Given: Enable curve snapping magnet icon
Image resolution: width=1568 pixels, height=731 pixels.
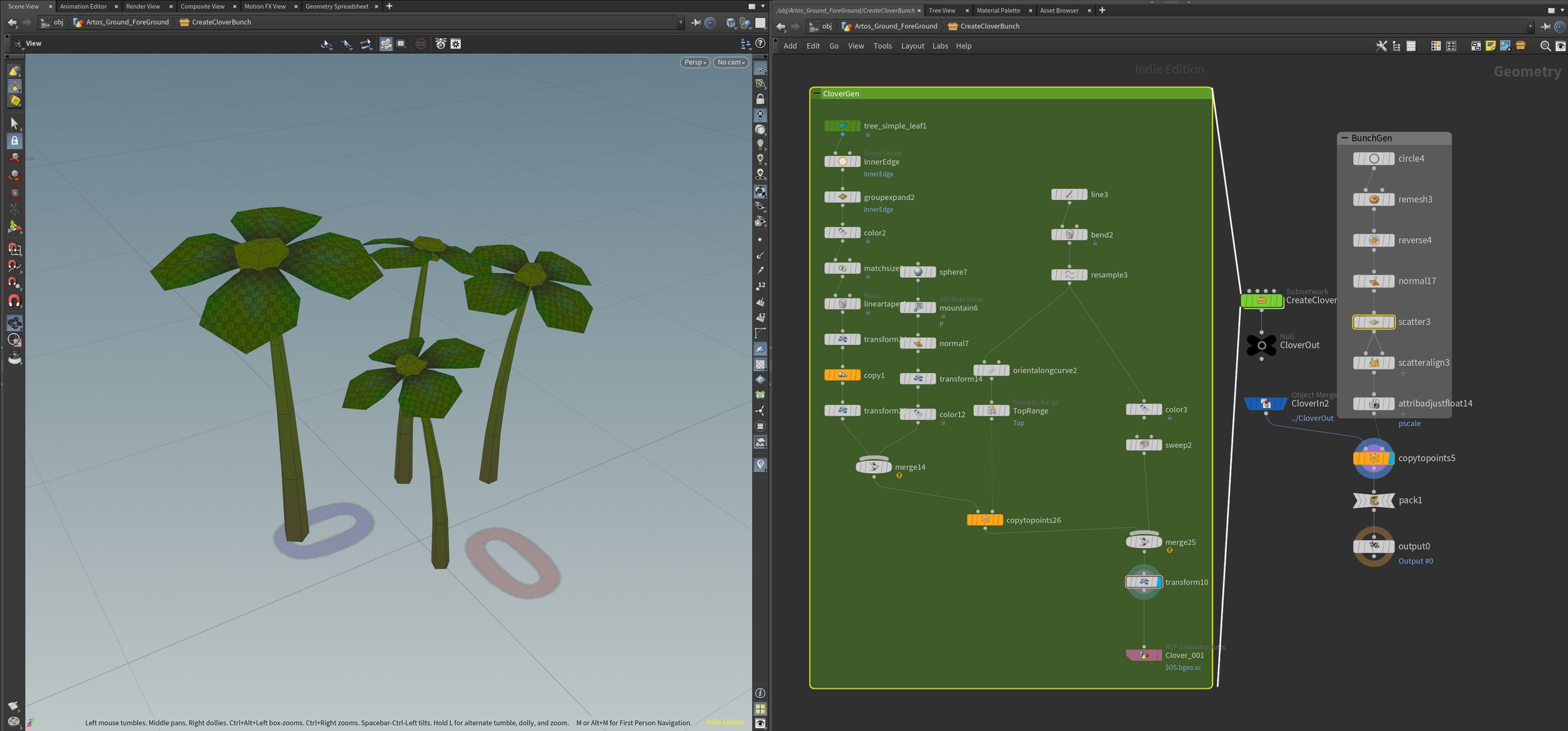Looking at the screenshot, I should pyautogui.click(x=14, y=266).
